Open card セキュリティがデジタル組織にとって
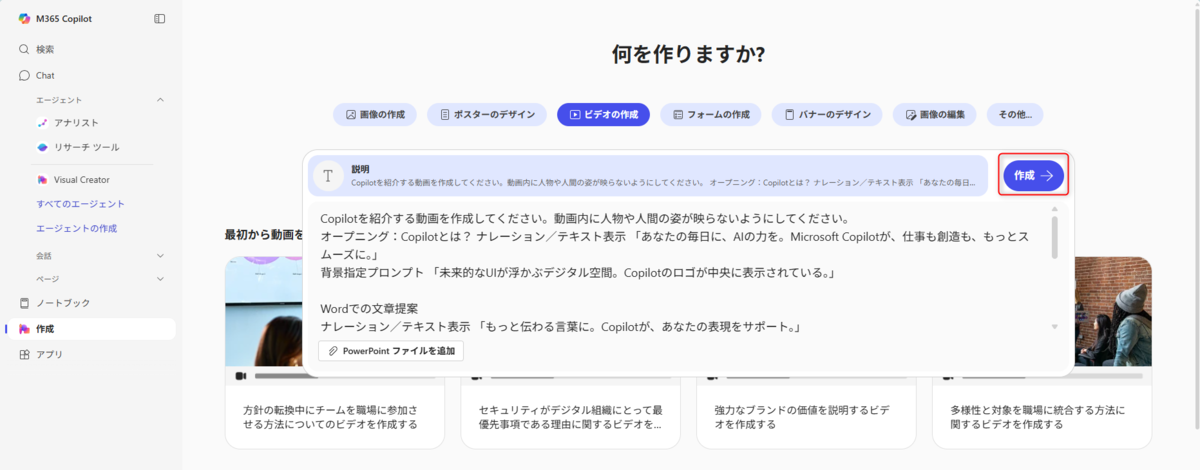 tap(570, 417)
